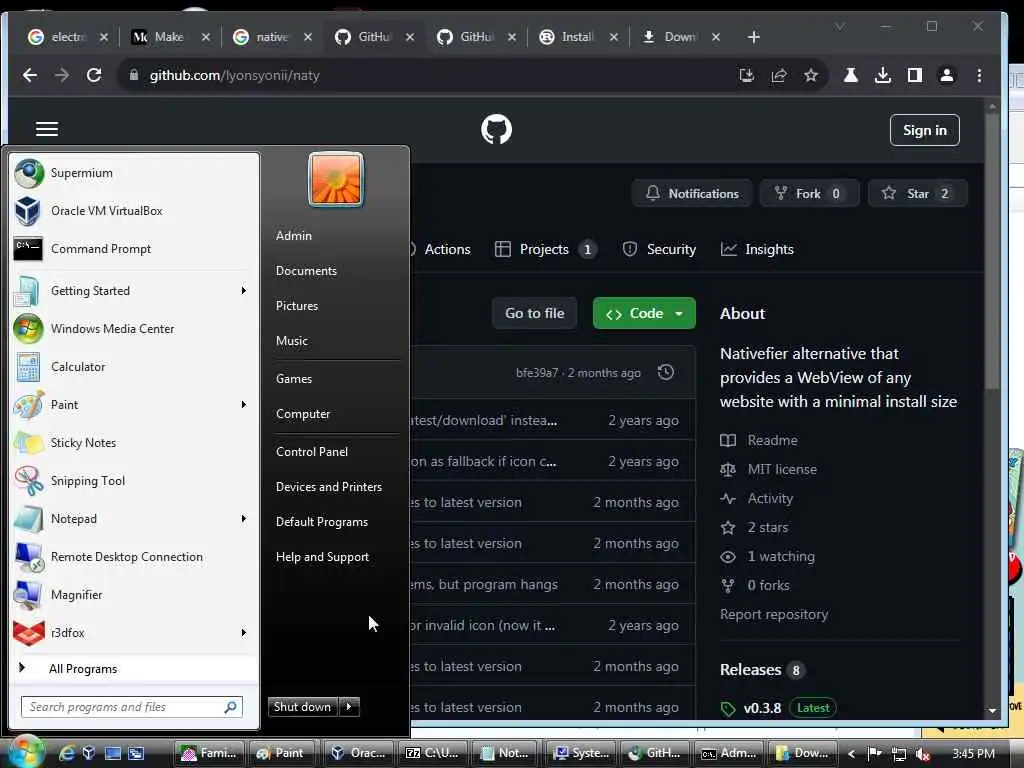Launch Calculator from Start menu
This screenshot has width=1024, height=768.
pyautogui.click(x=134, y=366)
